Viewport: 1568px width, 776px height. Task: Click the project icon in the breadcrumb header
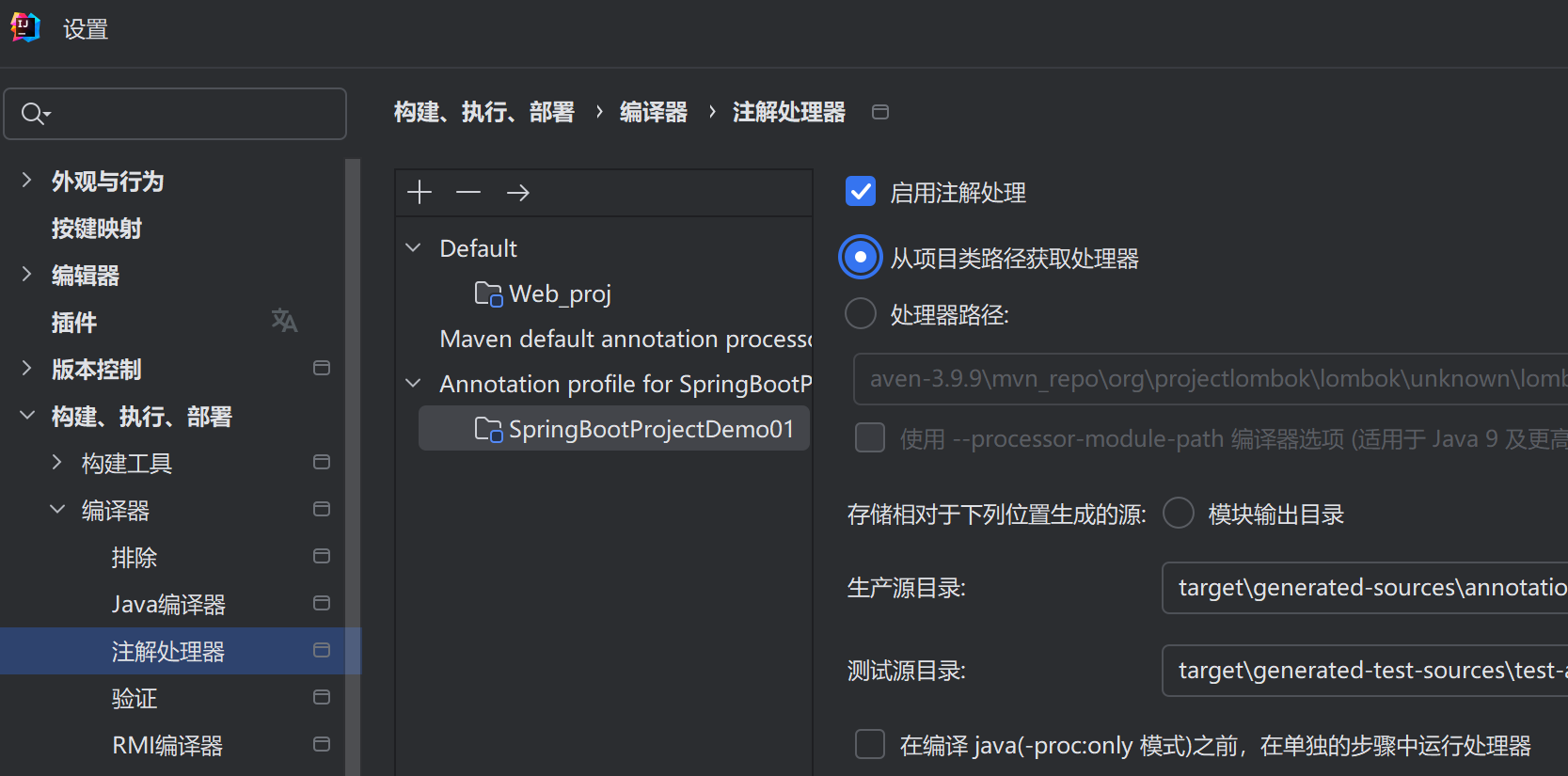[880, 112]
